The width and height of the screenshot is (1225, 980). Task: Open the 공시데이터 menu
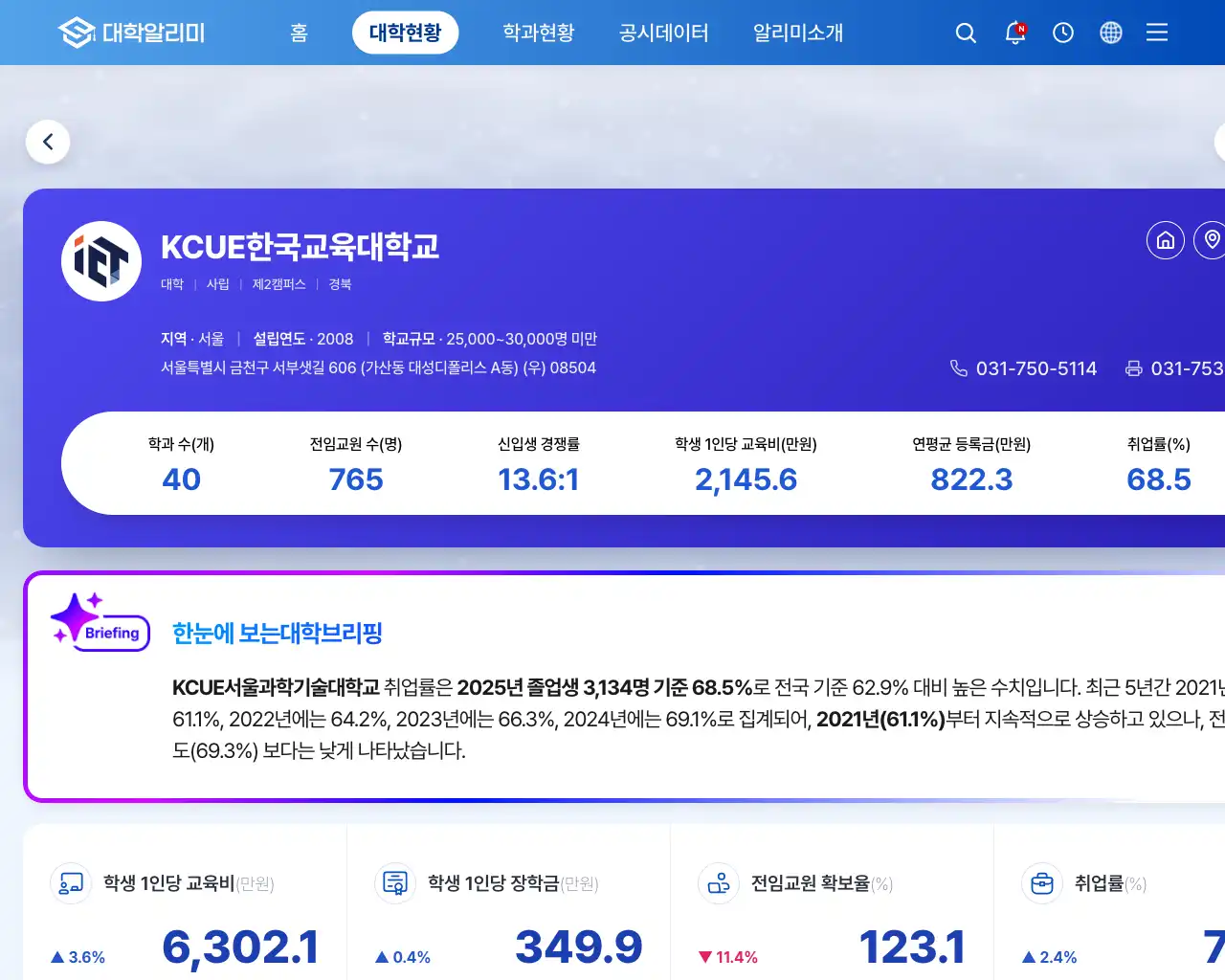point(664,33)
